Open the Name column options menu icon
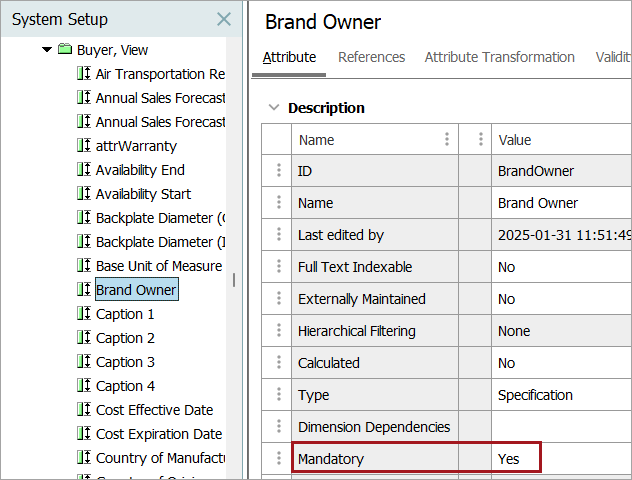Image resolution: width=632 pixels, height=480 pixels. pos(447,140)
